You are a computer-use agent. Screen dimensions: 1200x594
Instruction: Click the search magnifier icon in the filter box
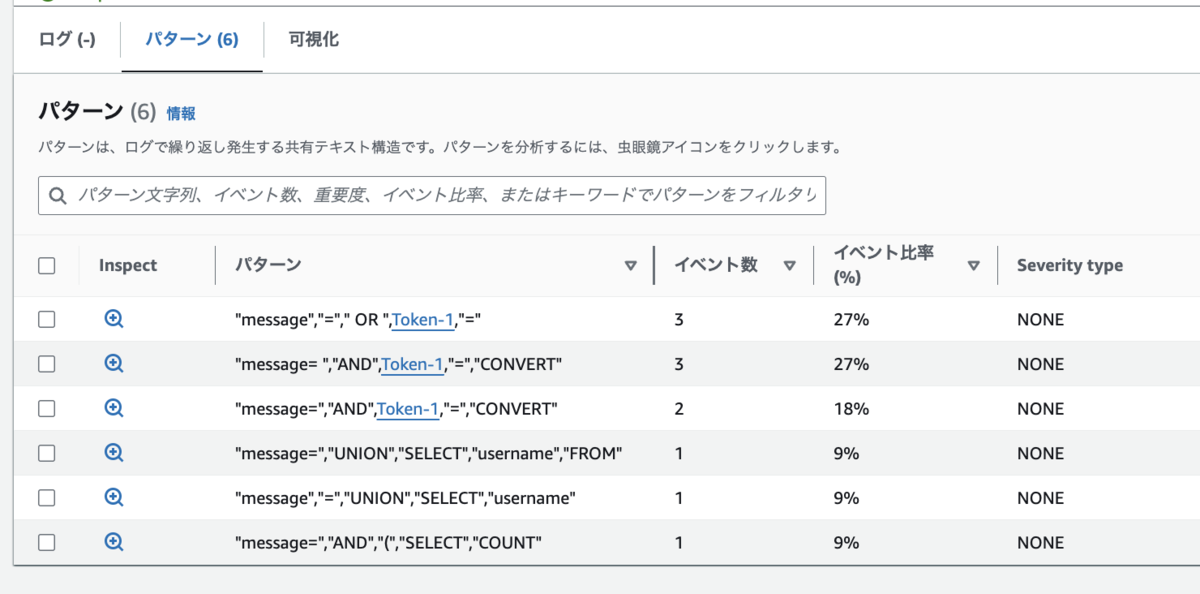(x=58, y=196)
